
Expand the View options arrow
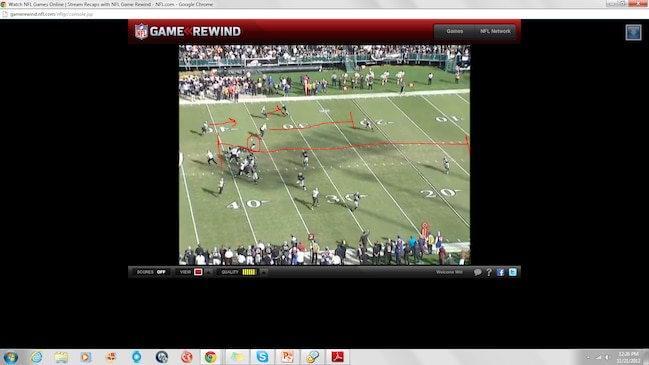pyautogui.click(x=208, y=272)
